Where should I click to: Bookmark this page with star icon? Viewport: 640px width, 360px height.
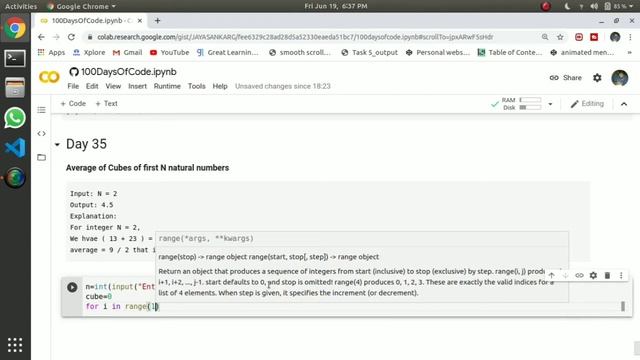click(560, 37)
